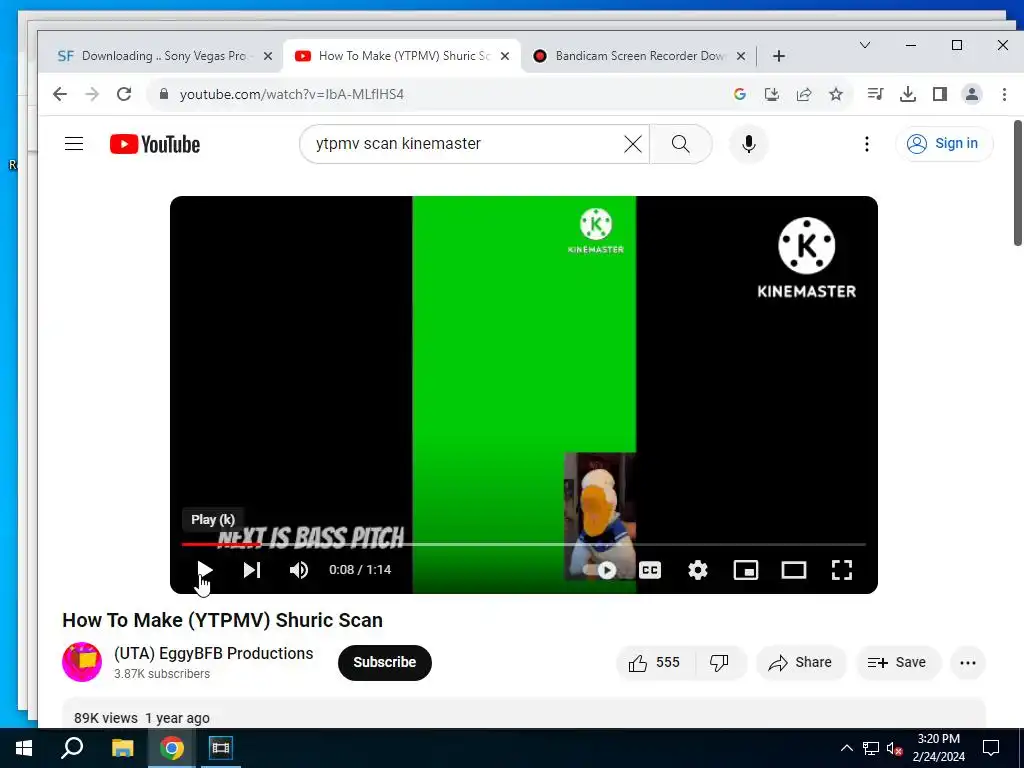Image resolution: width=1024 pixels, height=768 pixels.
Task: View site information lock icon
Action: click(164, 94)
